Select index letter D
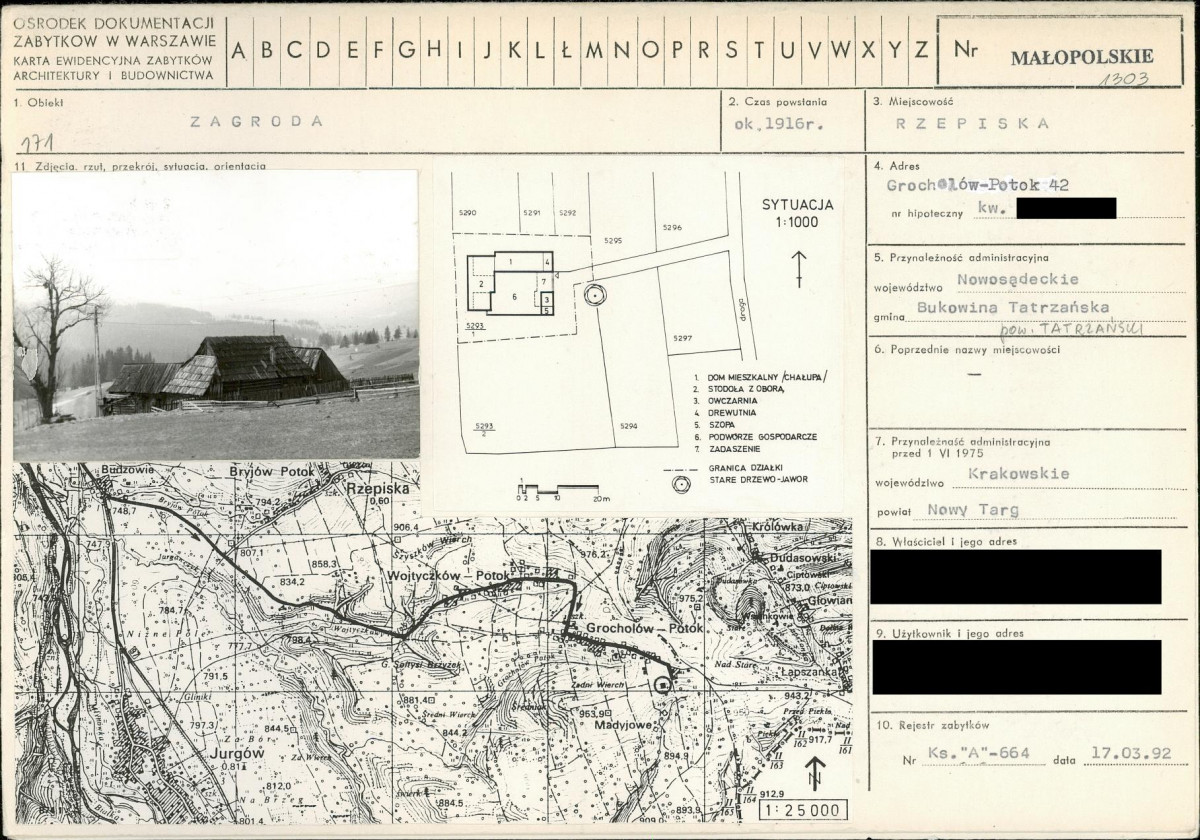This screenshot has height=840, width=1200. [x=324, y=50]
